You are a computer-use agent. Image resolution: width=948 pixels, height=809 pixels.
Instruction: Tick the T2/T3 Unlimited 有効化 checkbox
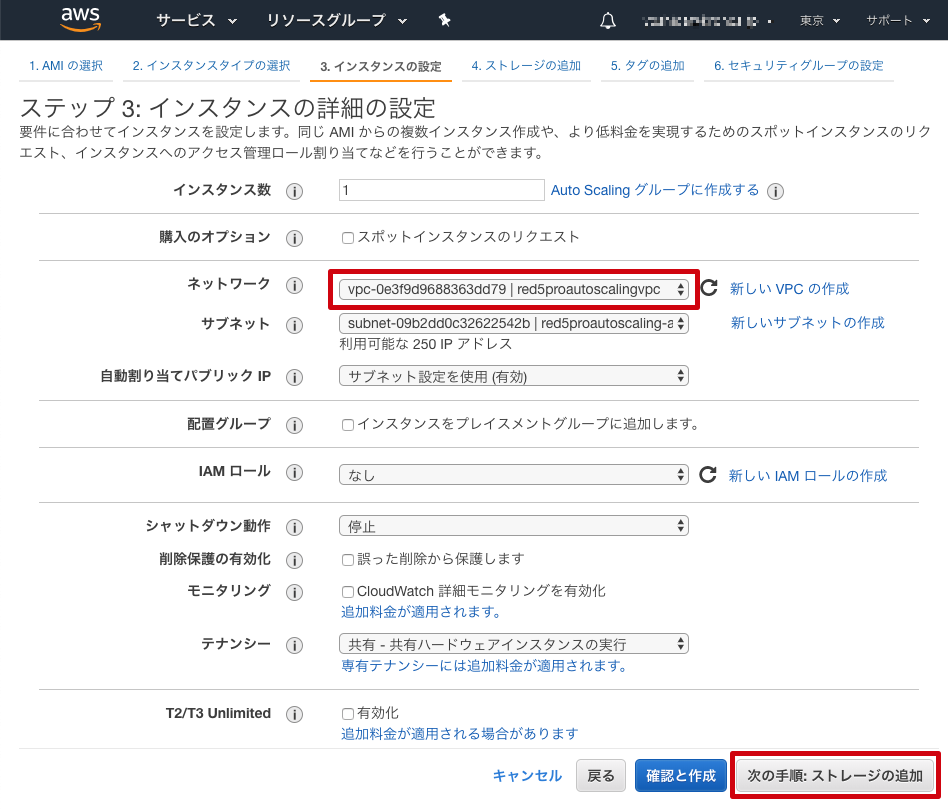click(348, 714)
